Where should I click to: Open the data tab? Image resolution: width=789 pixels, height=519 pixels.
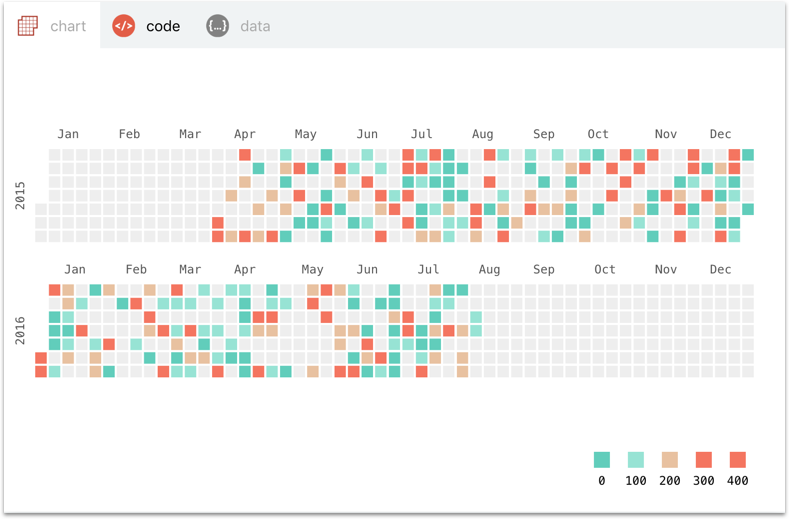coord(255,26)
